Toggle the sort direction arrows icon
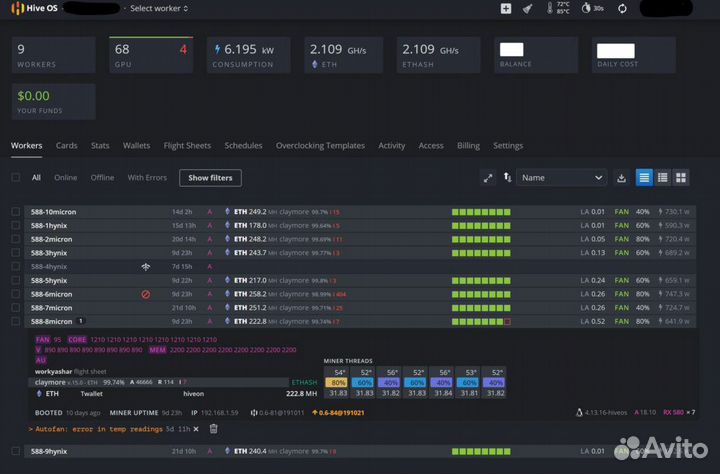 point(508,178)
